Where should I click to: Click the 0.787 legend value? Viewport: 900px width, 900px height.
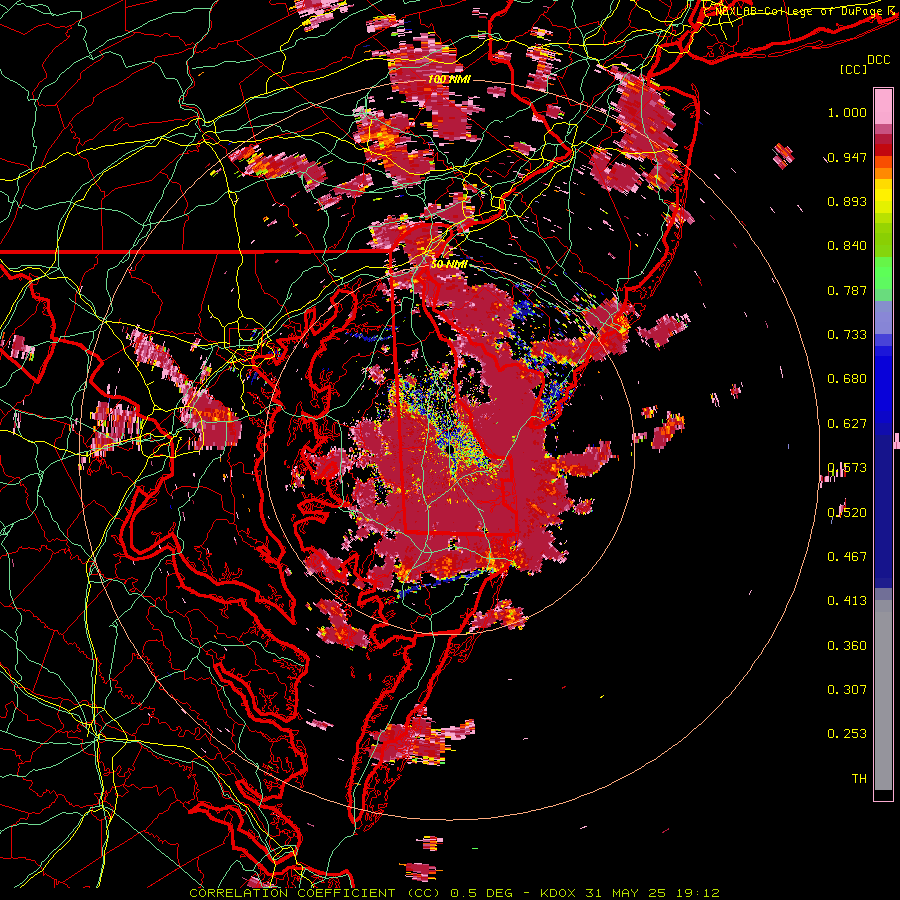(847, 290)
